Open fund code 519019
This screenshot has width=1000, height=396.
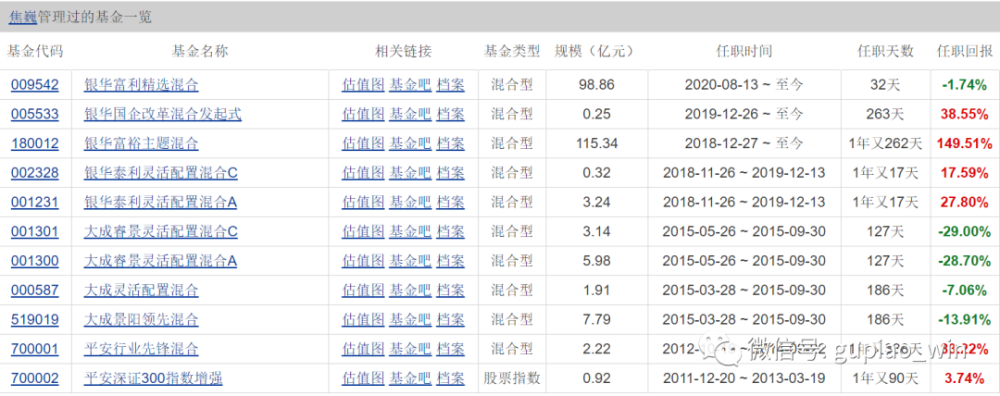34,319
